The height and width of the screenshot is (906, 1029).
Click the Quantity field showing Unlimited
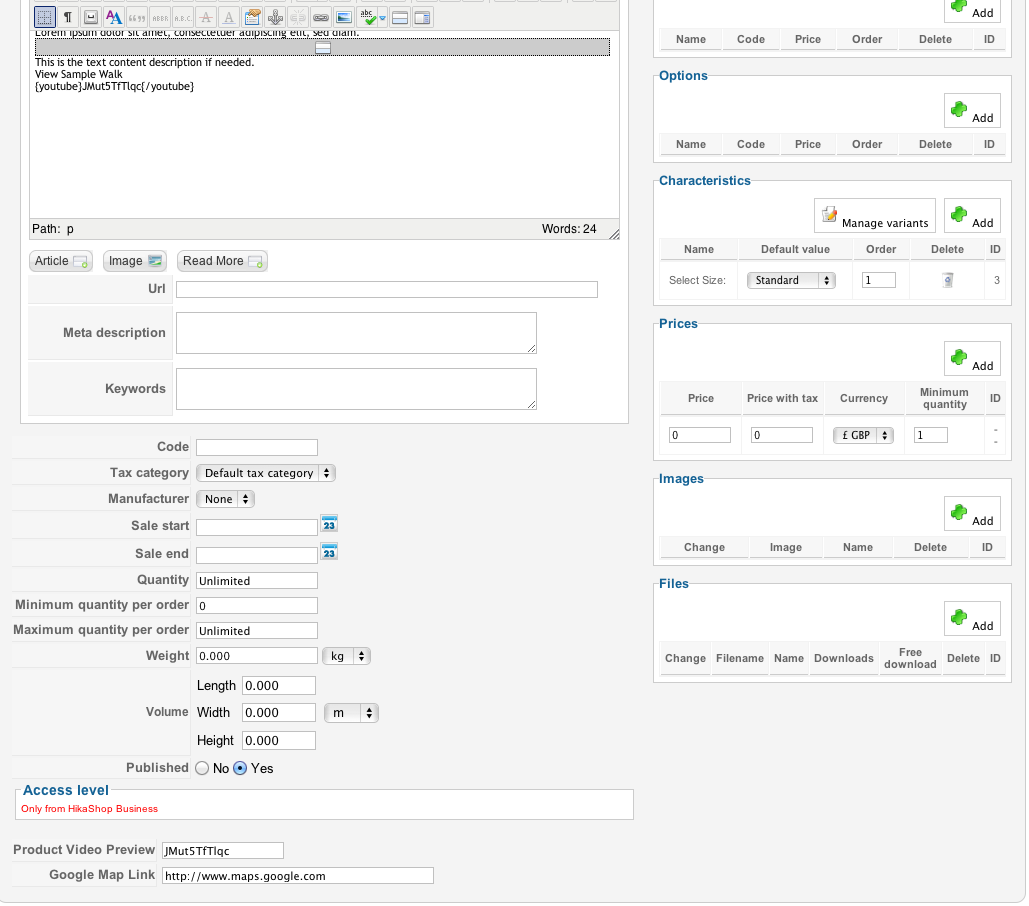(257, 581)
